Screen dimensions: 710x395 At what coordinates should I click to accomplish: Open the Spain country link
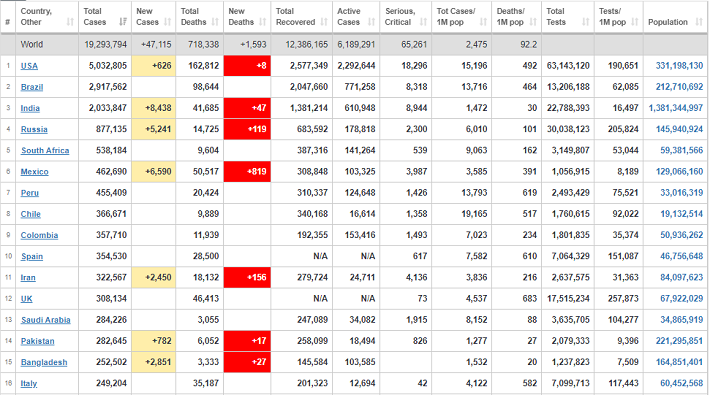[32, 256]
